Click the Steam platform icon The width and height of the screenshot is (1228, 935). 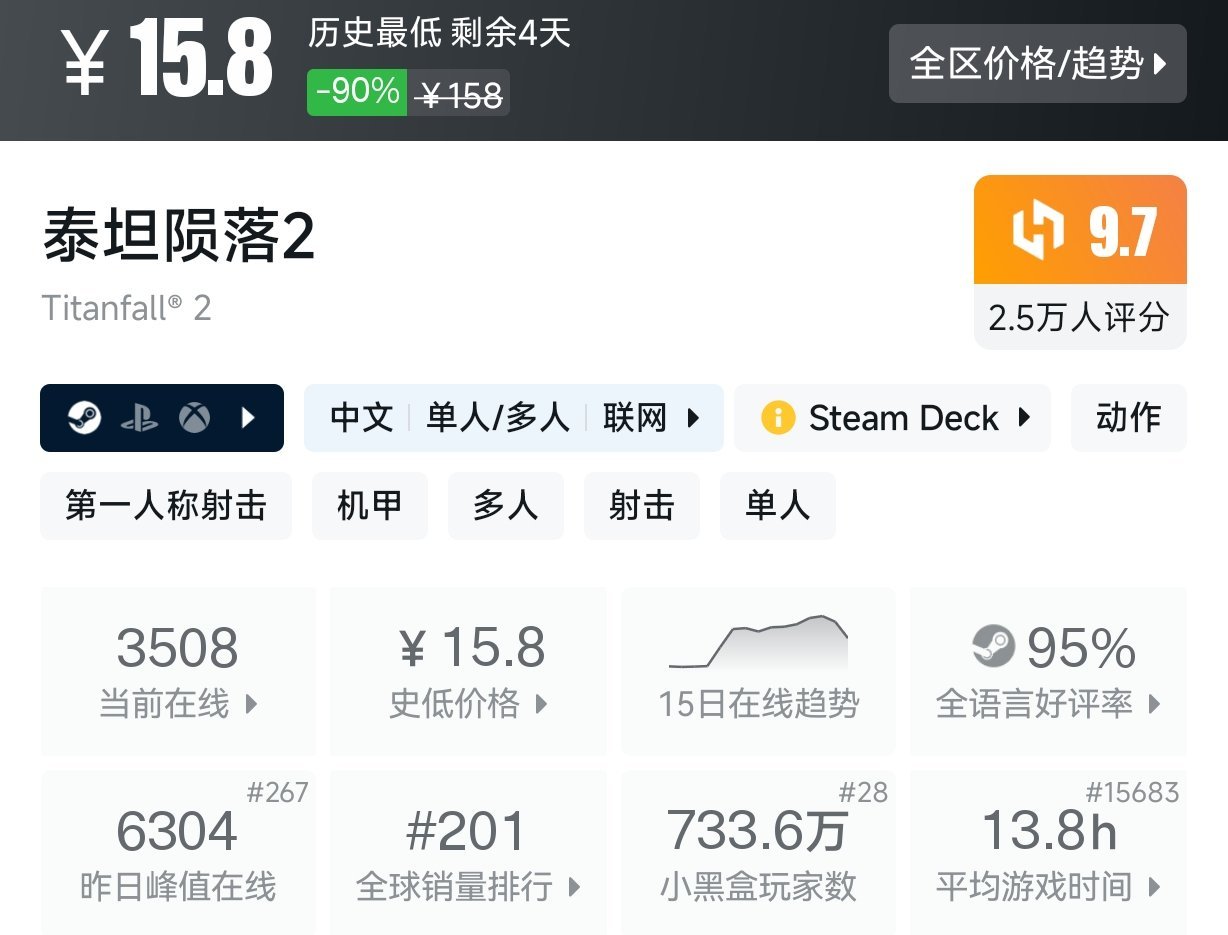[x=84, y=418]
